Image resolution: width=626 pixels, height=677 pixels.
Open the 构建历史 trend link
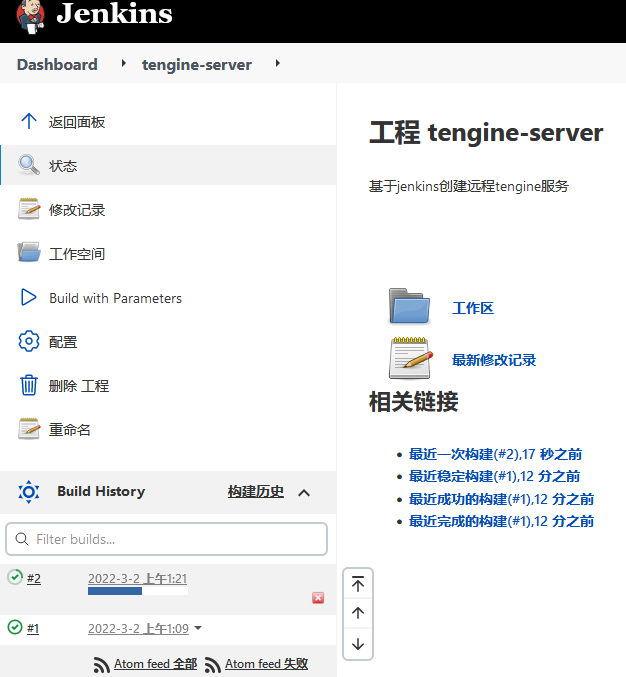click(256, 491)
